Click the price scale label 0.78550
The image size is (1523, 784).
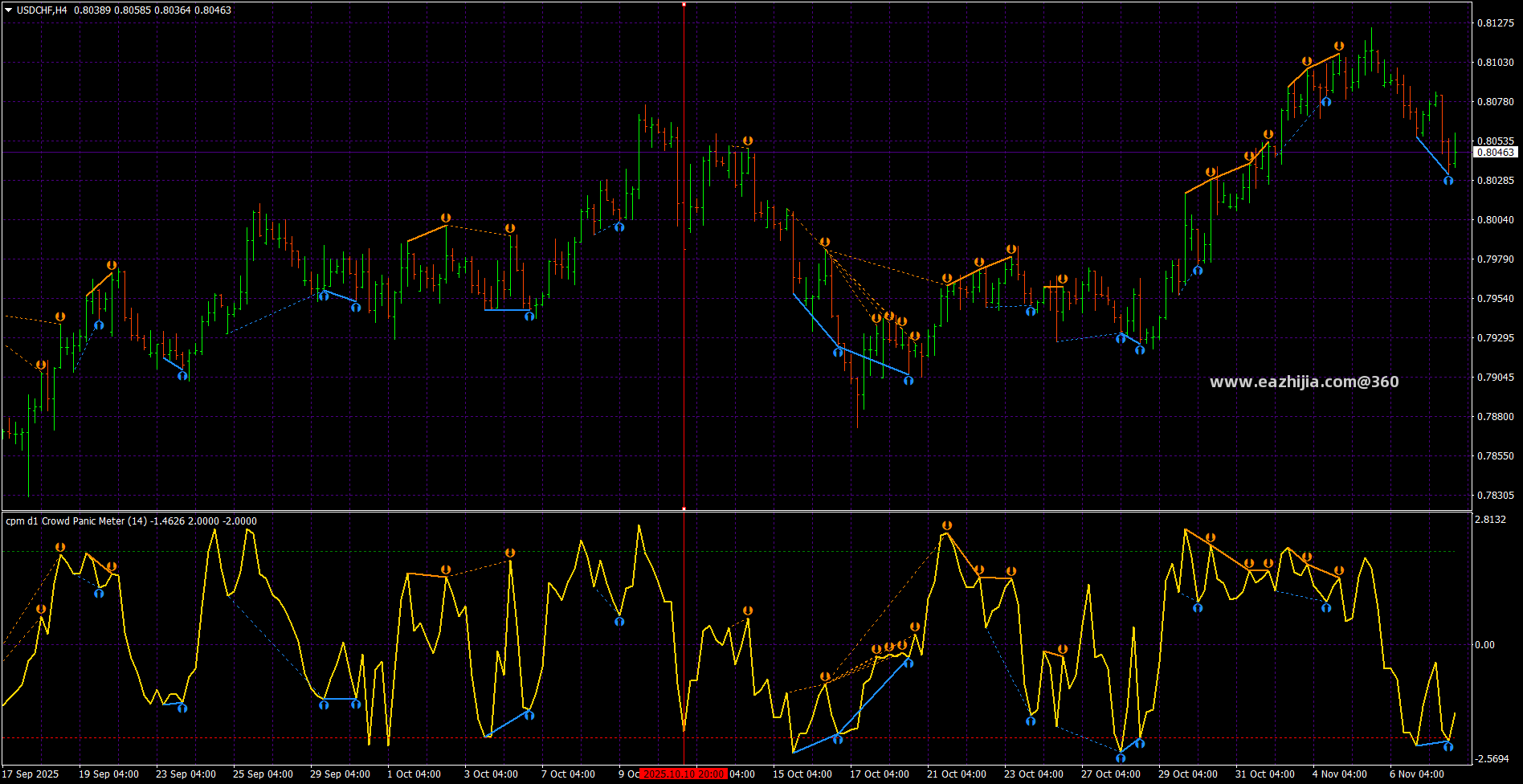pyautogui.click(x=1496, y=456)
